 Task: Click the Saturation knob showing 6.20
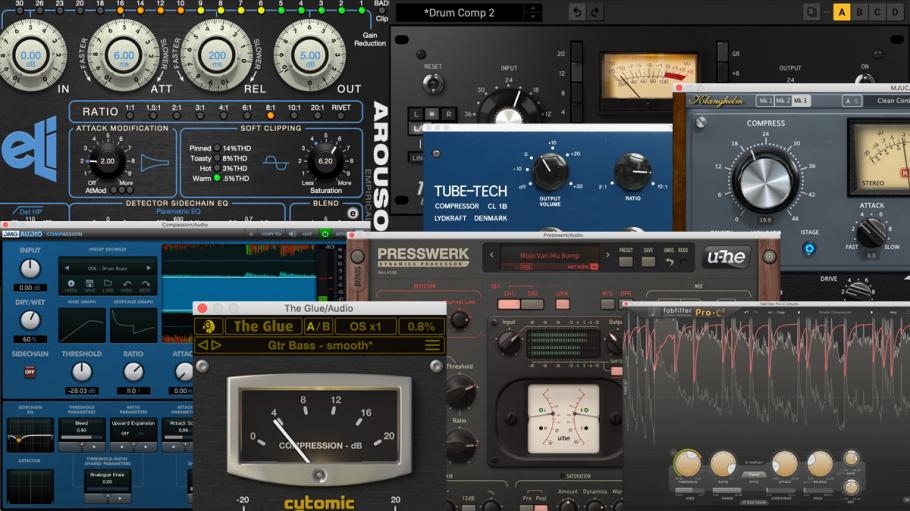click(325, 161)
